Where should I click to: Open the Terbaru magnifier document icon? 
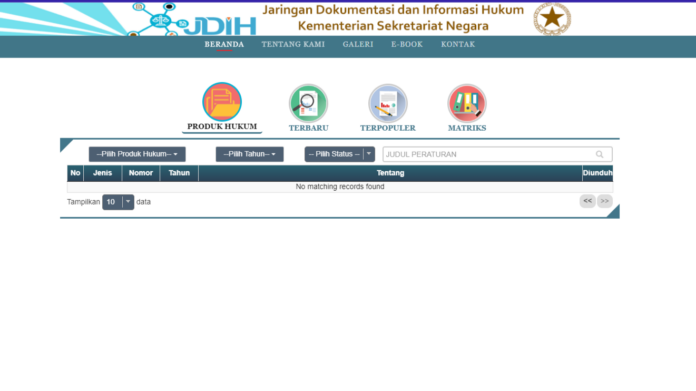coord(308,103)
